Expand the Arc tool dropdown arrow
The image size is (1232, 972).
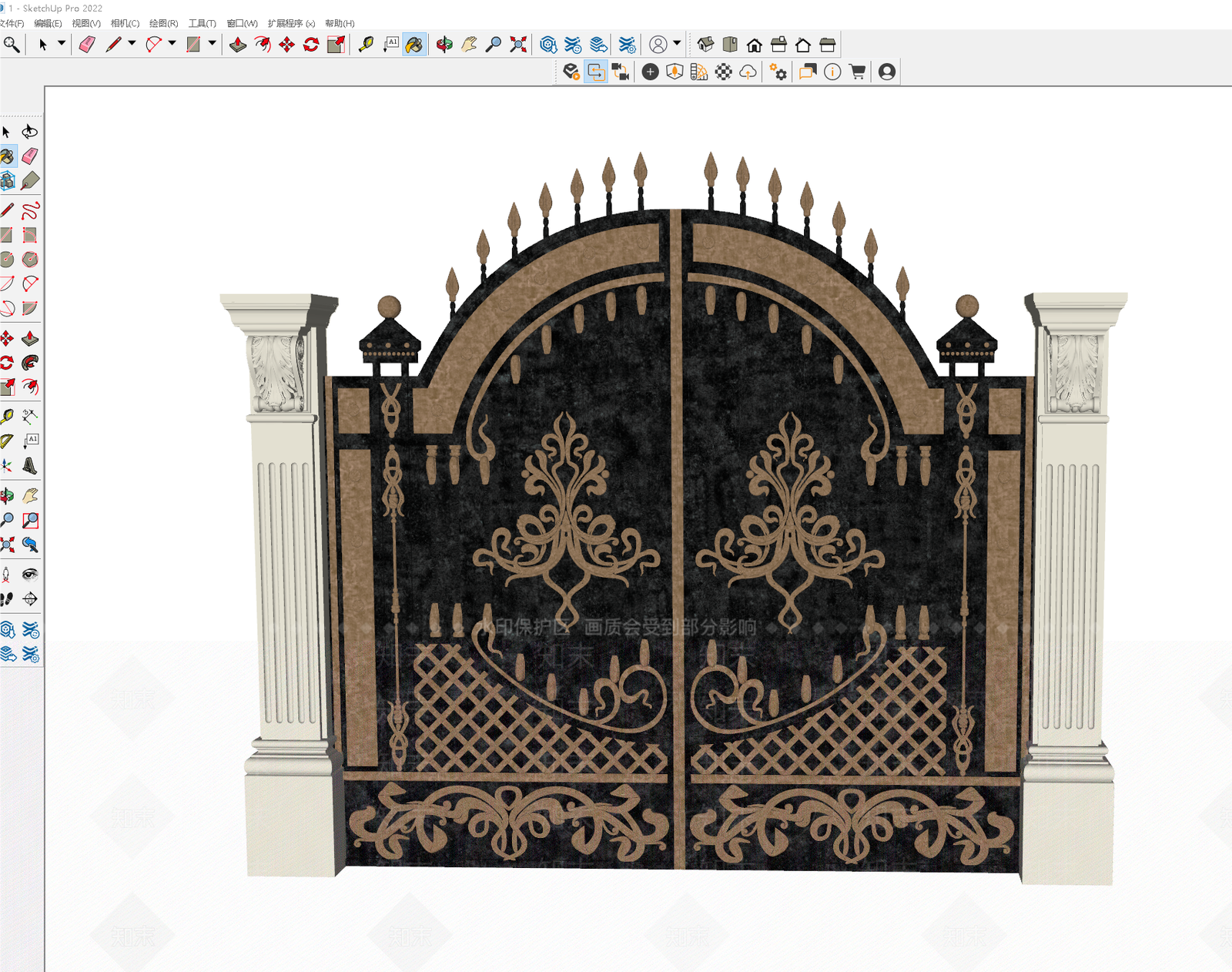(172, 44)
